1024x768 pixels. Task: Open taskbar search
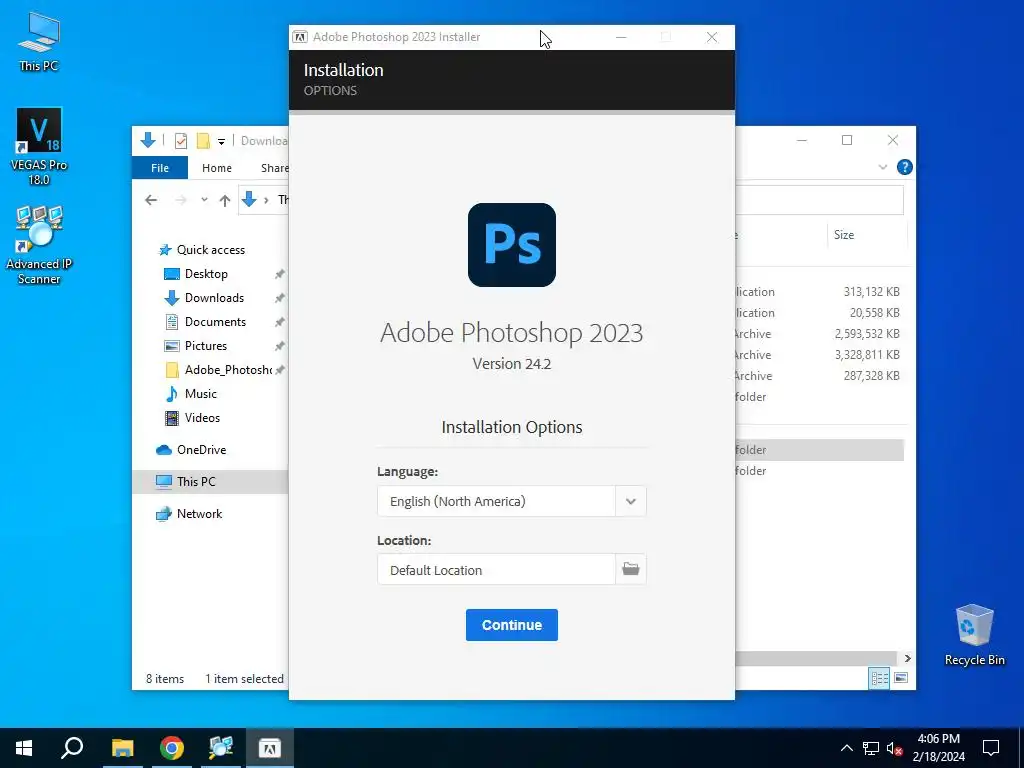coord(72,748)
